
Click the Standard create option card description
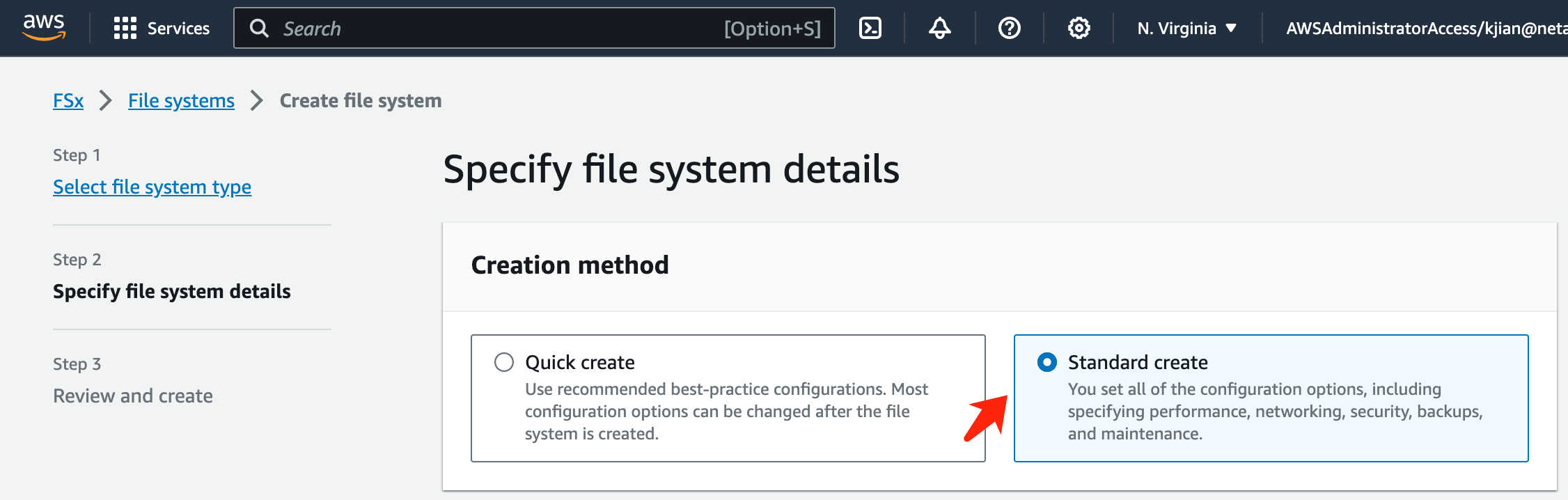(x=1274, y=412)
